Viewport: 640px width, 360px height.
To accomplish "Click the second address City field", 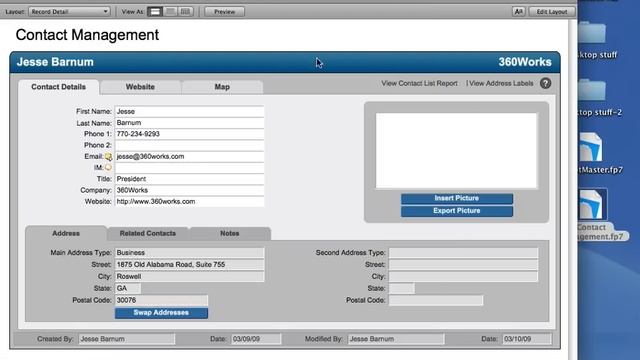I will pyautogui.click(x=463, y=276).
